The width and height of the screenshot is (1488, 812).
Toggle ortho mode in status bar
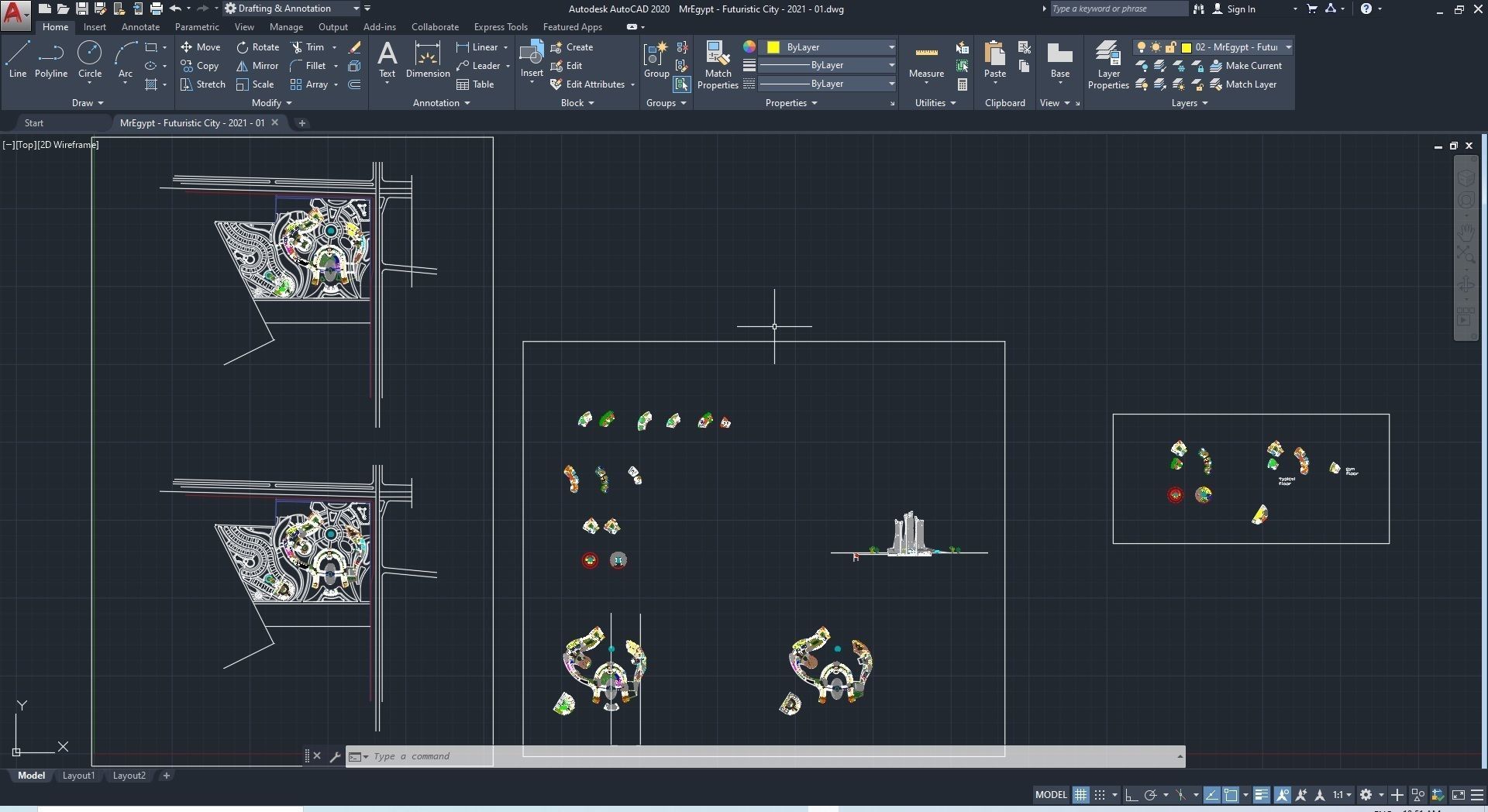pos(1131,795)
